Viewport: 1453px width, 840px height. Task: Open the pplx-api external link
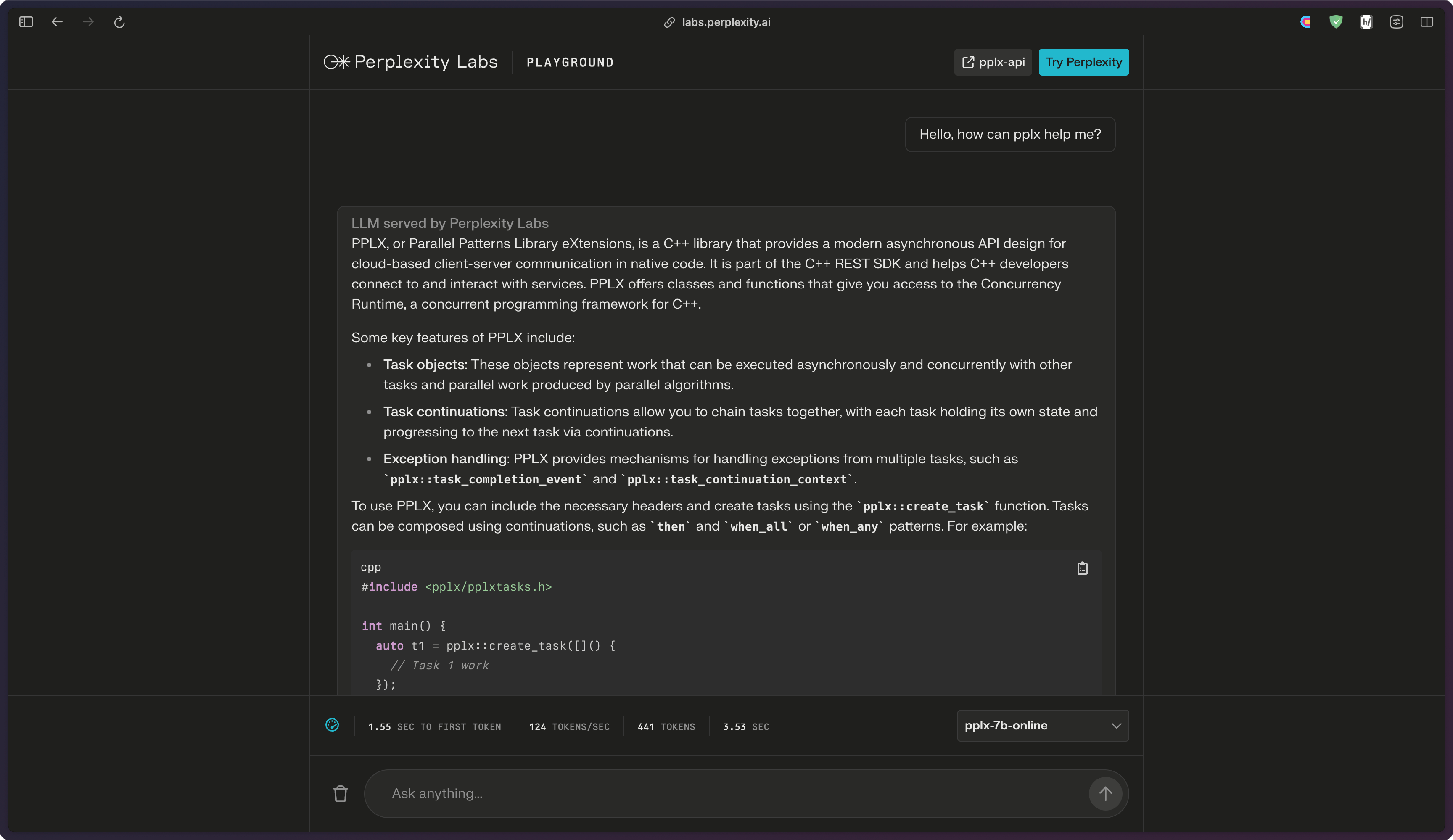993,62
